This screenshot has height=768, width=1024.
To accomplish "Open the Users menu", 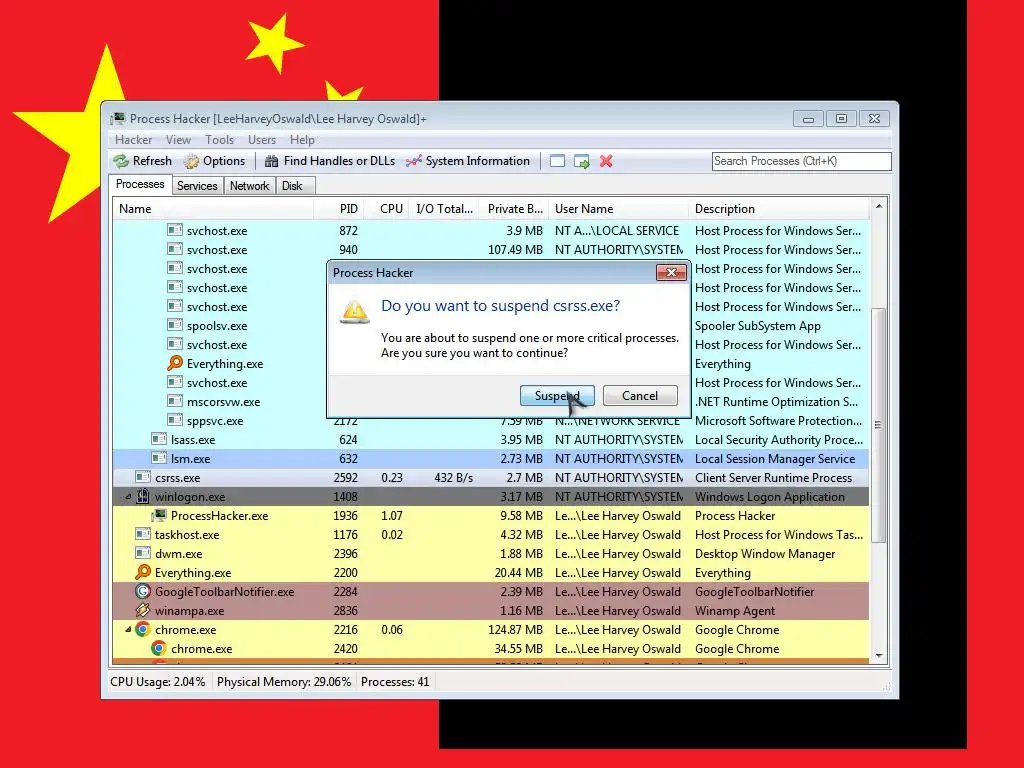I will click(x=262, y=140).
